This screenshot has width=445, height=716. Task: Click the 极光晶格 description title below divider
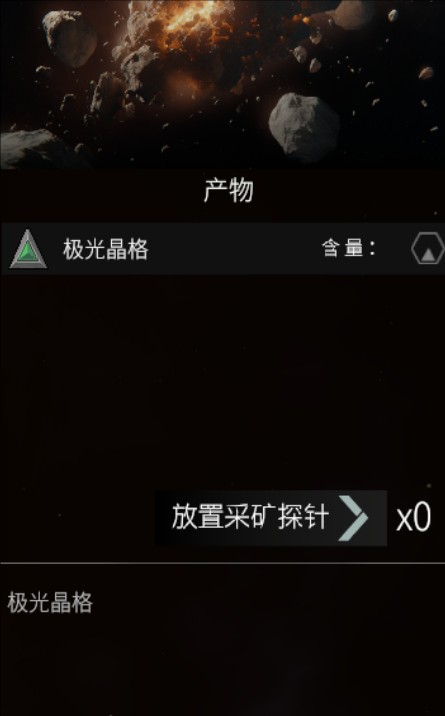click(50, 602)
